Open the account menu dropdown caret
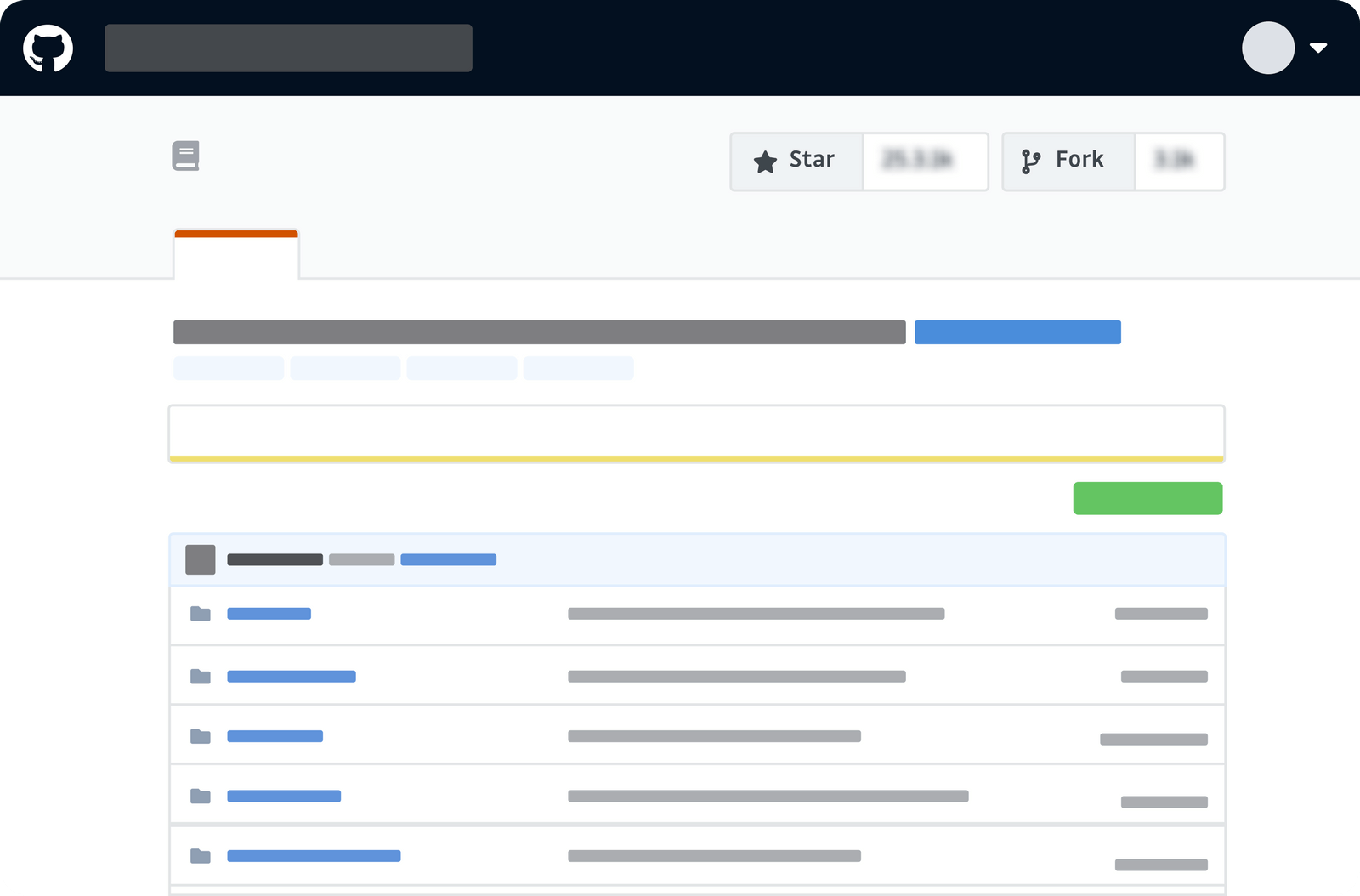Viewport: 1360px width, 896px height. point(1320,48)
